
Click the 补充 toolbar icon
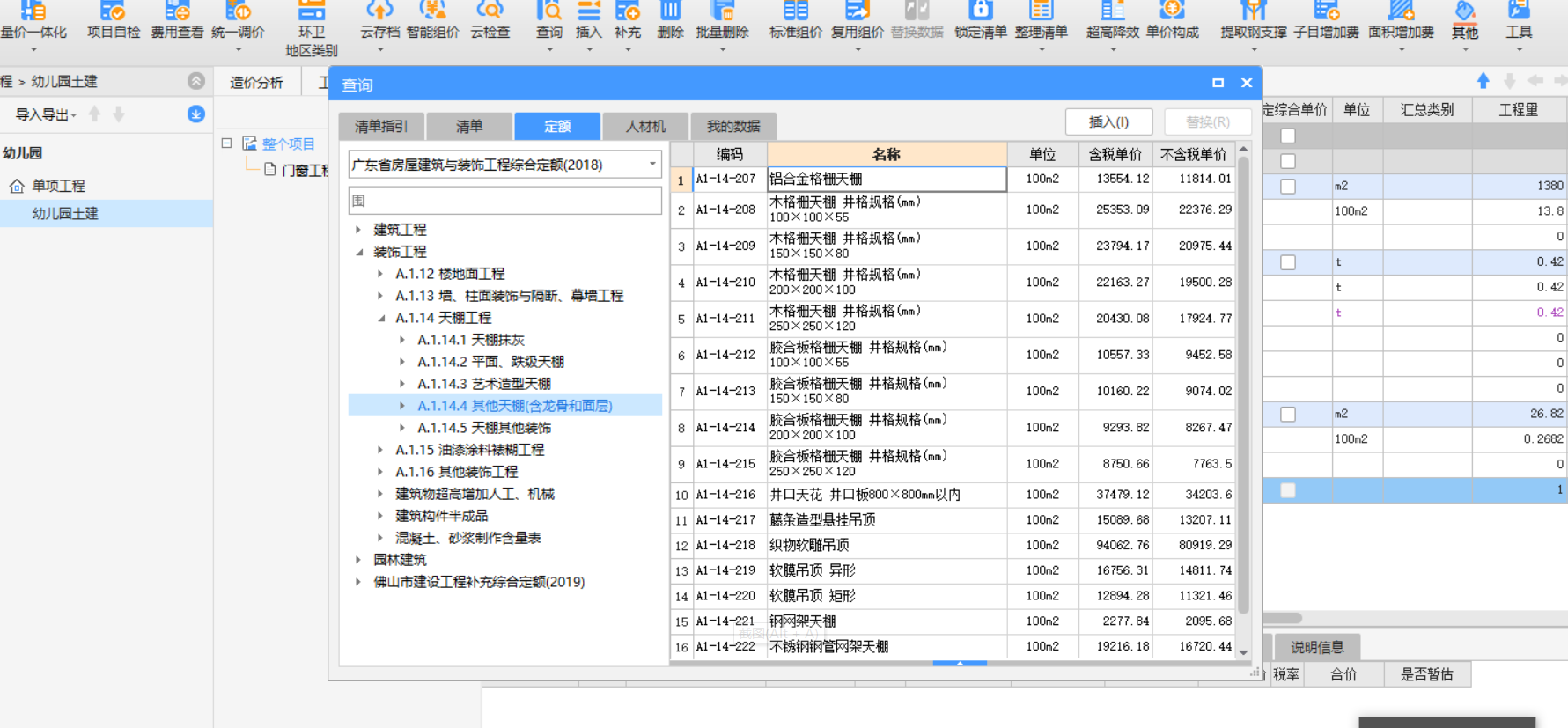point(627,12)
